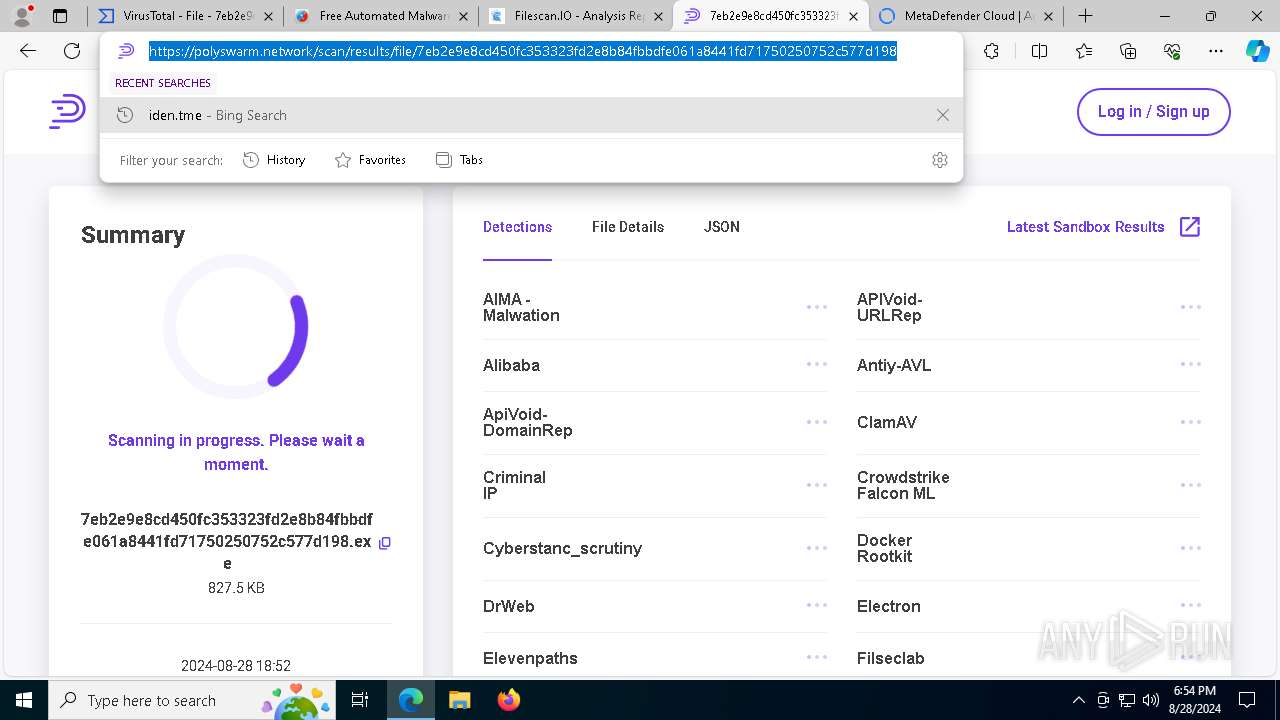
Task: Open a new browser tab
Action: pyautogui.click(x=1085, y=16)
